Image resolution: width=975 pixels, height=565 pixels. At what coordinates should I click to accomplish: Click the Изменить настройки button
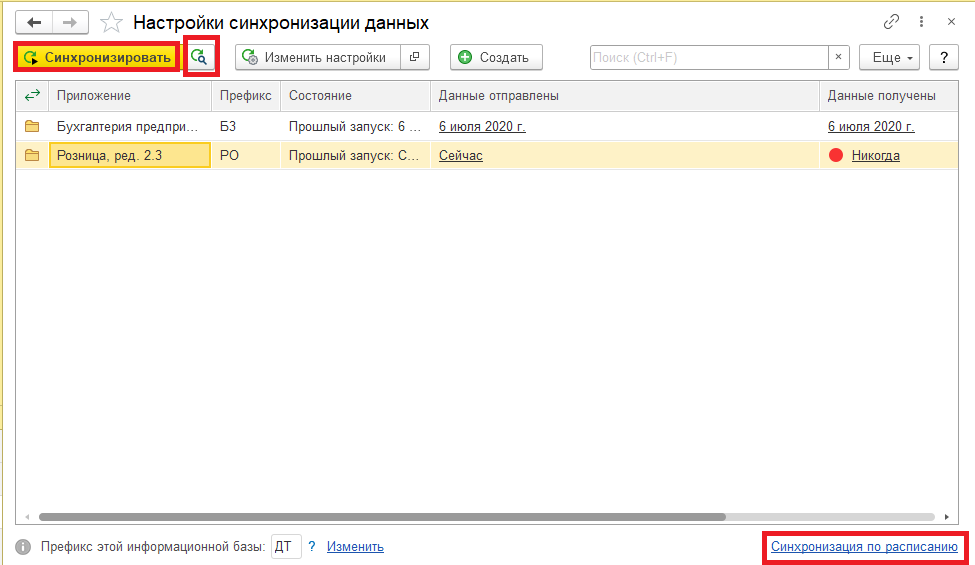(317, 58)
